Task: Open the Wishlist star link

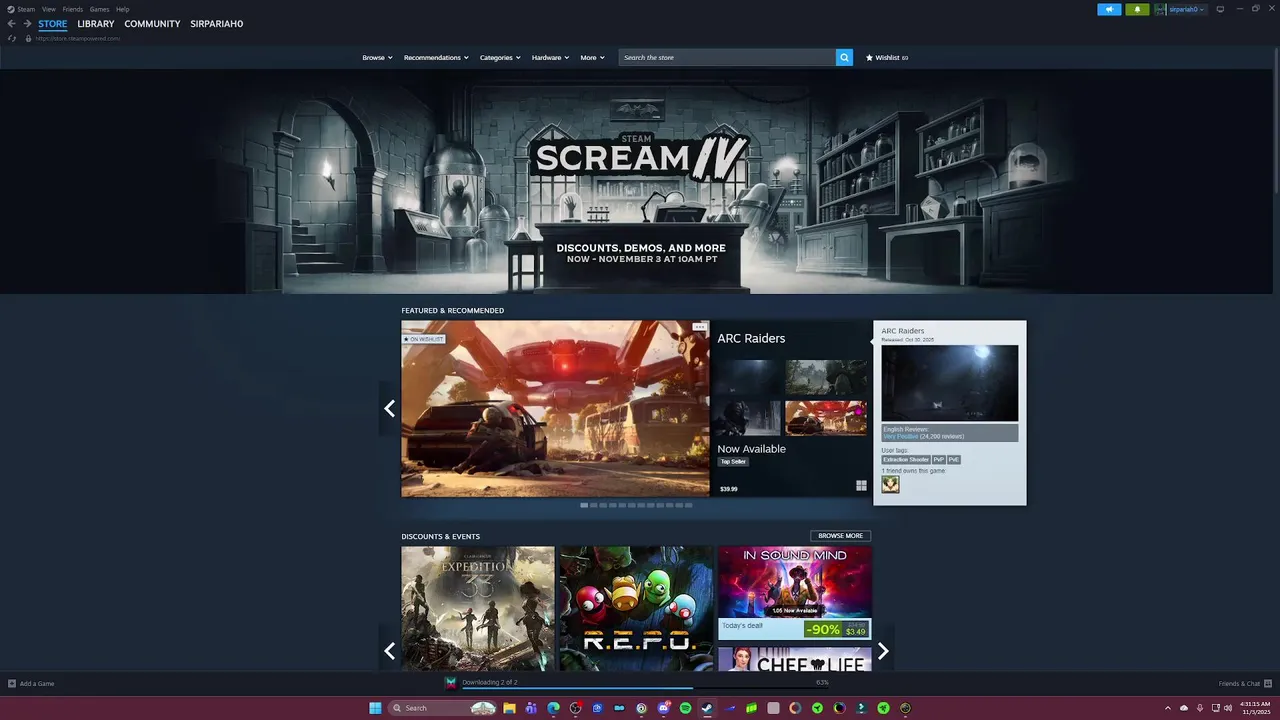Action: [x=887, y=57]
